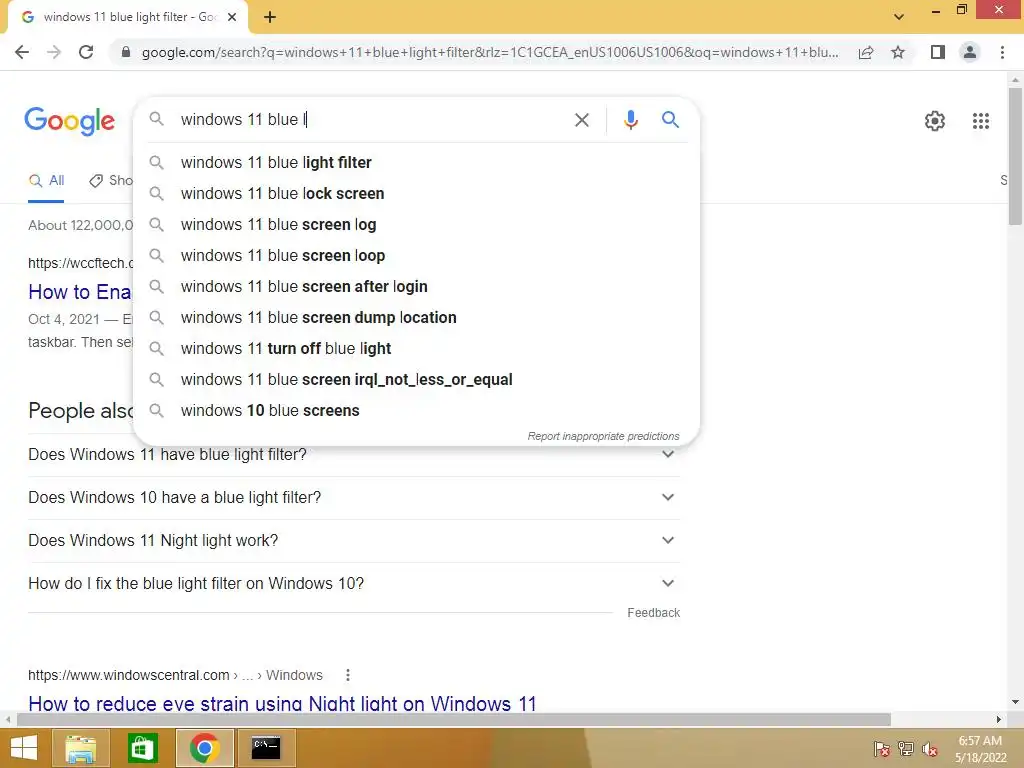The width and height of the screenshot is (1024, 768).
Task: Click horizontal scrollbar right arrow
Action: click(999, 719)
